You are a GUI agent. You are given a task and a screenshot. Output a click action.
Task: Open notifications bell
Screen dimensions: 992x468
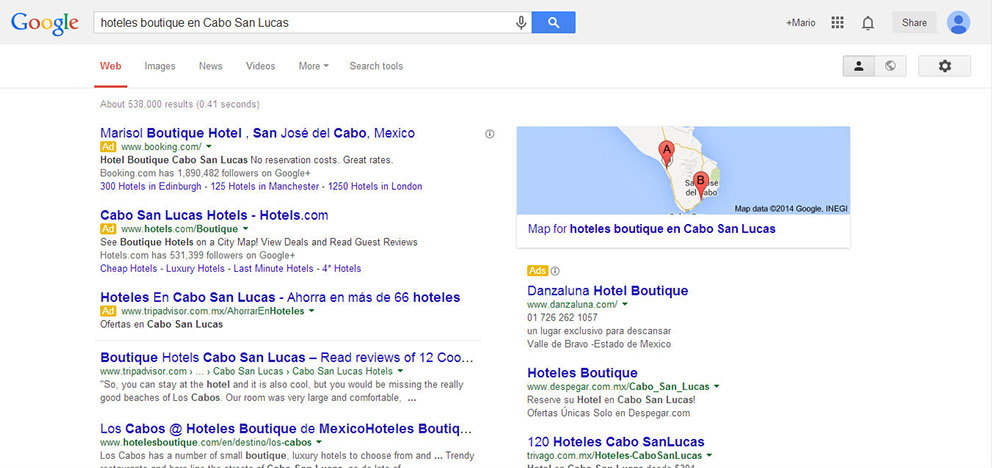pyautogui.click(x=868, y=23)
